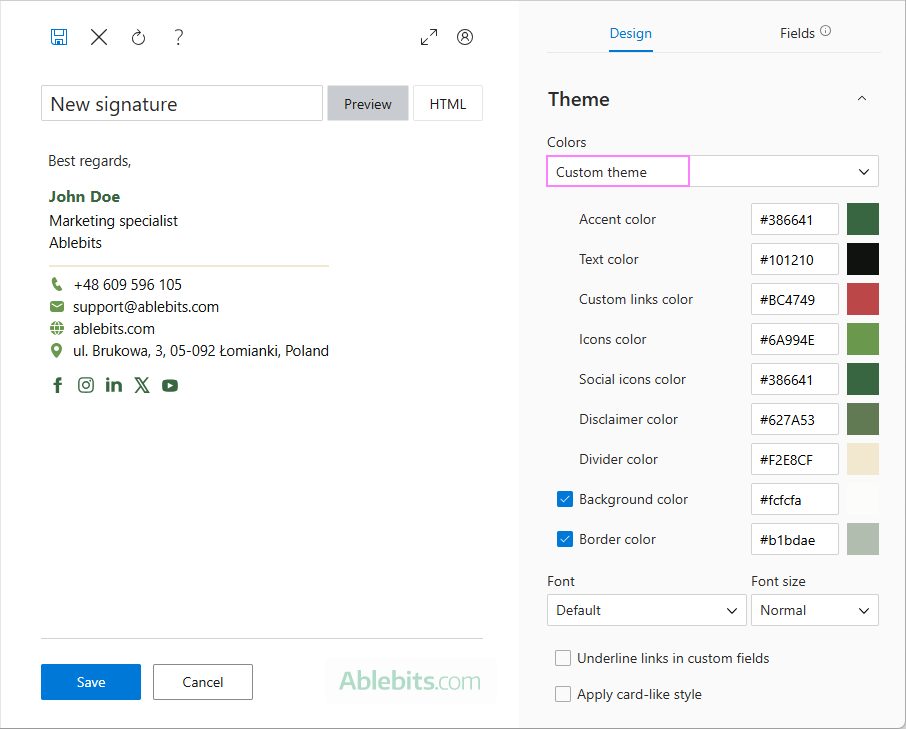This screenshot has width=906, height=729.
Task: Click the full-screen expand icon
Action: [x=428, y=37]
